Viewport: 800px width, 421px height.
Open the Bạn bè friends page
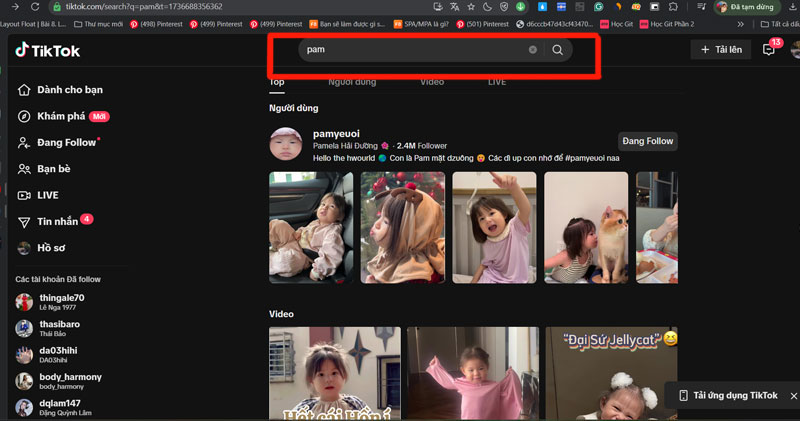click(53, 169)
